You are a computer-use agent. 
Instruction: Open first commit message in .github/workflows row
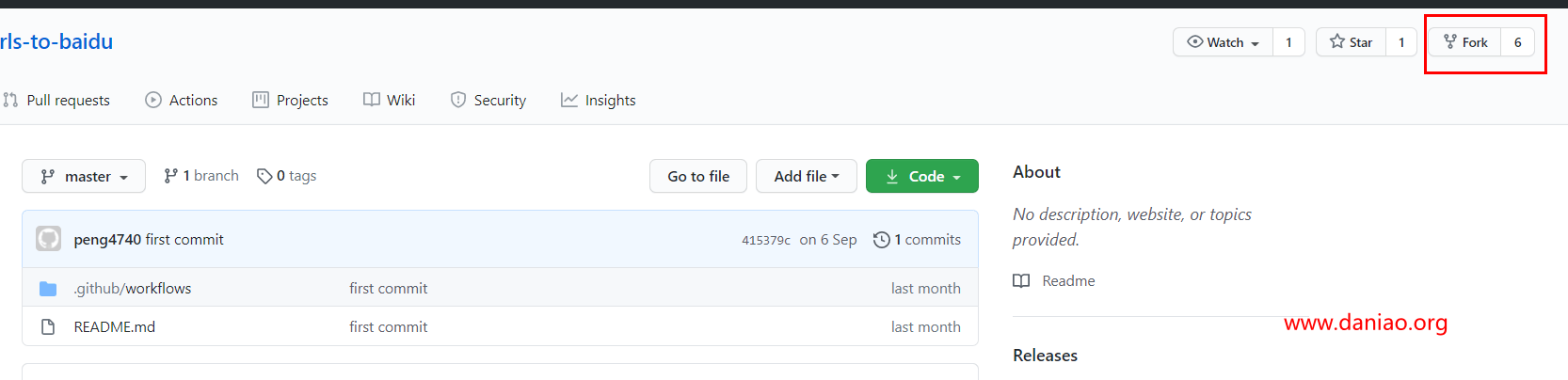[x=388, y=289]
